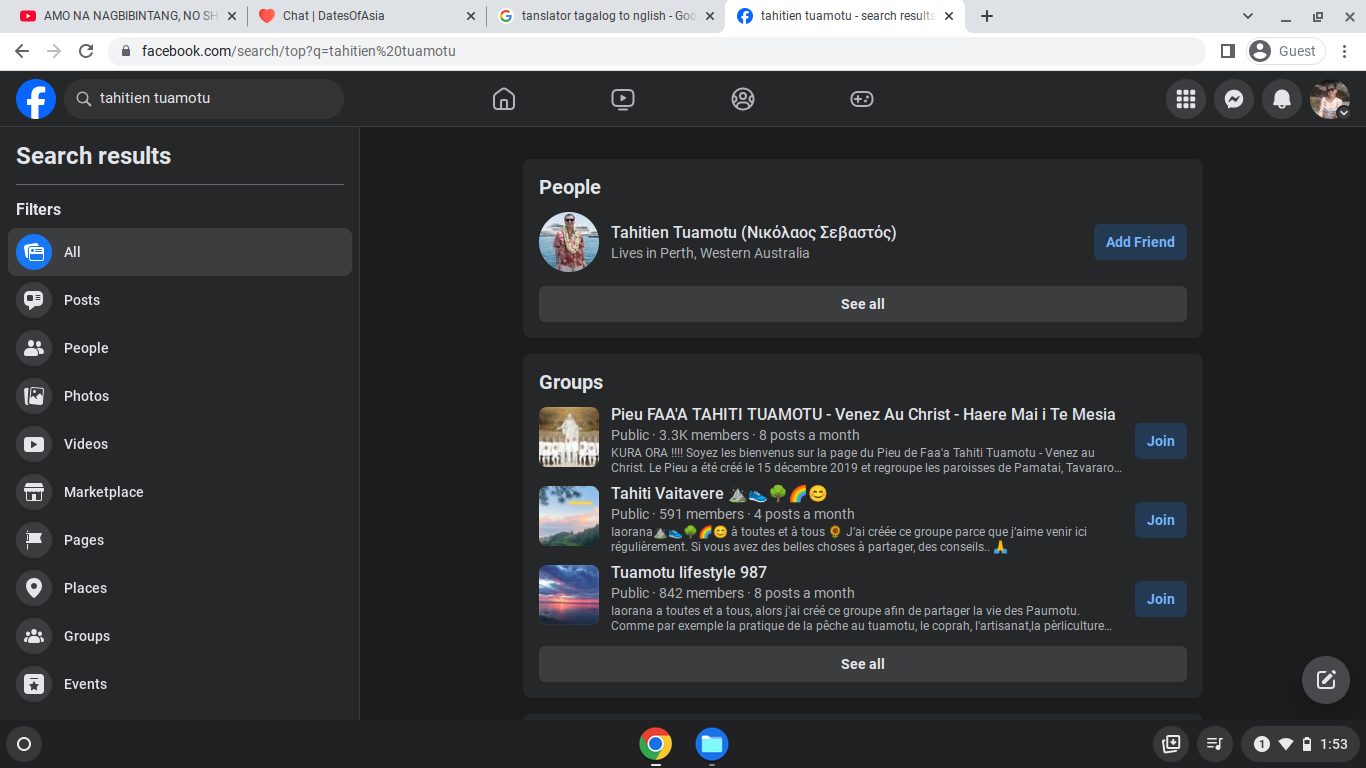Join Pieu FAA'A TAHITI TUAMOTU group
Viewport: 1366px width, 768px height.
tap(1161, 441)
